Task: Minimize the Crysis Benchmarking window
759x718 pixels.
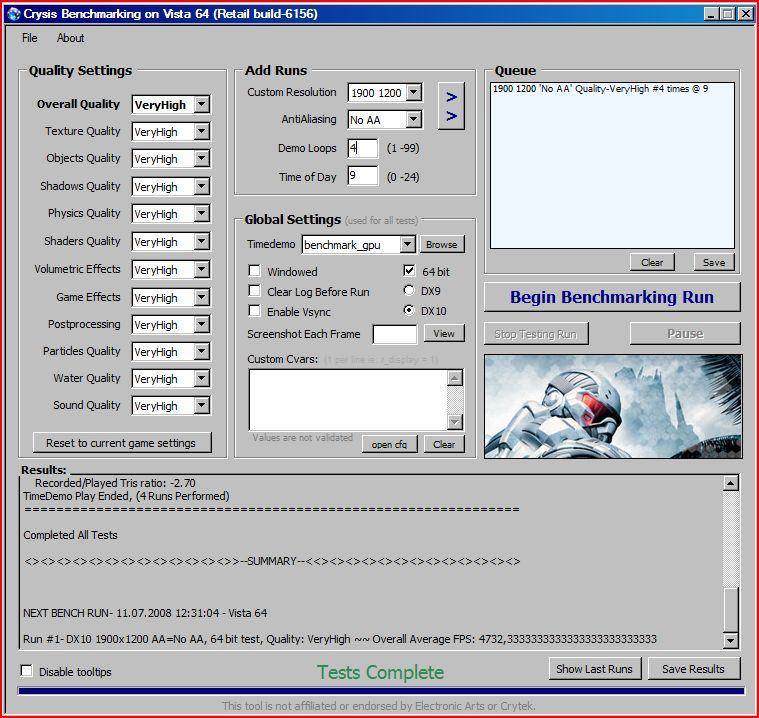Action: (x=711, y=14)
